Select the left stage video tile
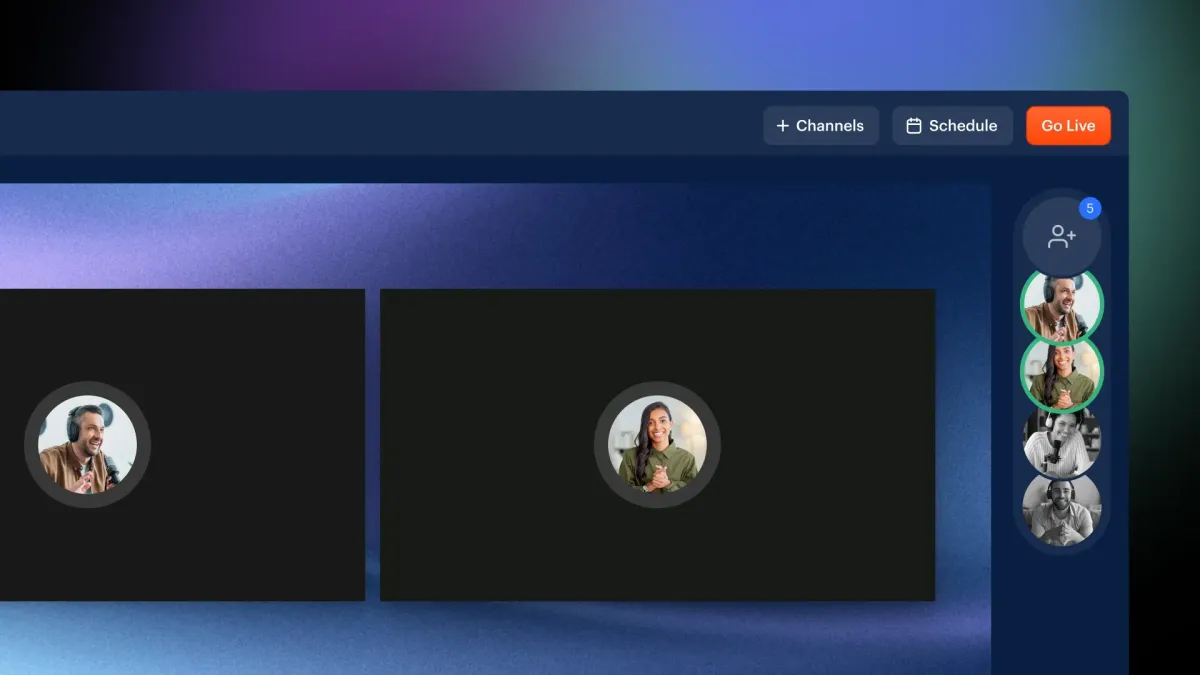 [180, 444]
